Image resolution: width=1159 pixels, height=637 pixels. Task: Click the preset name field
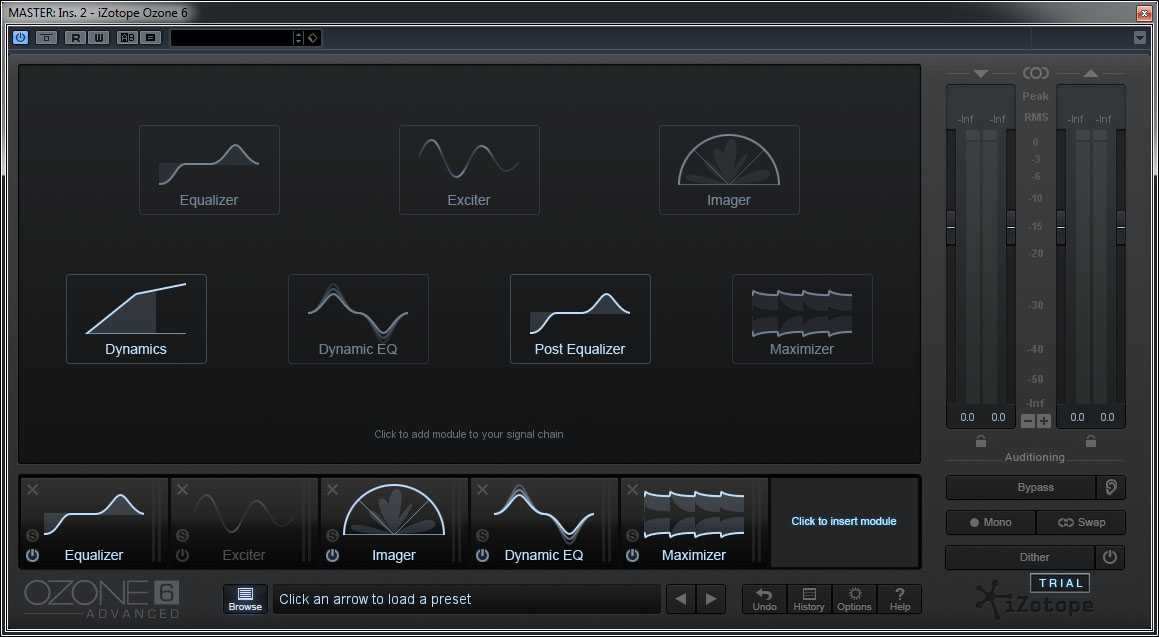(x=466, y=599)
